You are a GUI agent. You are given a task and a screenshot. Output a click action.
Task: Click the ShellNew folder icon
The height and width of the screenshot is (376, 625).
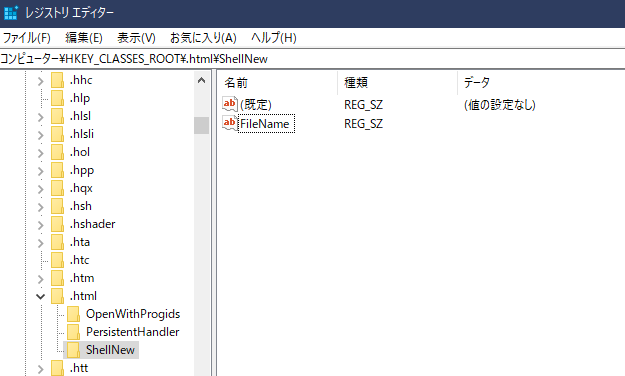click(x=73, y=350)
